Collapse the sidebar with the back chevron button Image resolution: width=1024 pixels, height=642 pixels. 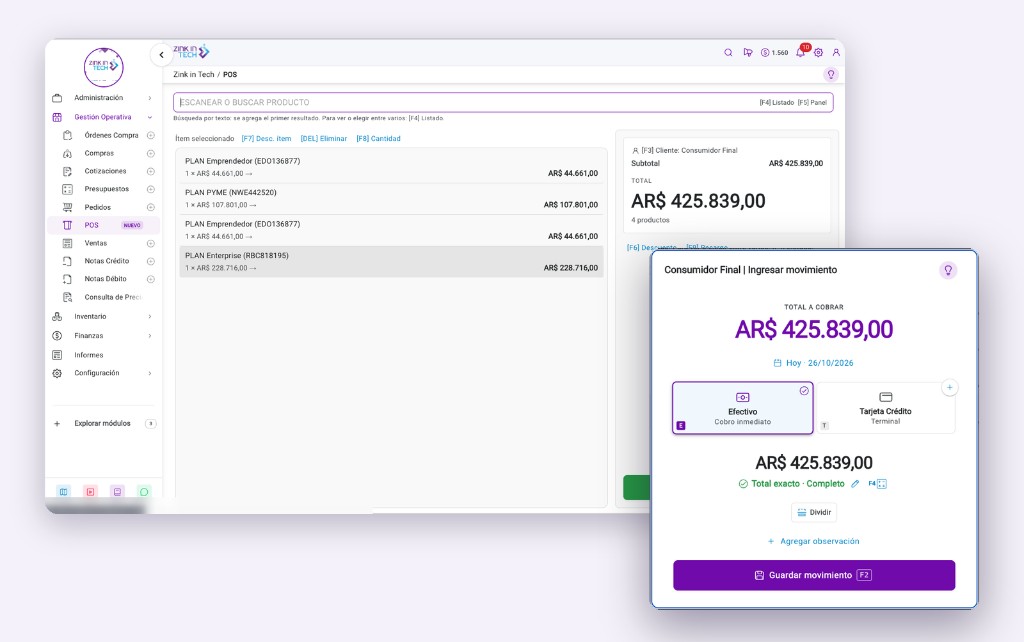161,55
